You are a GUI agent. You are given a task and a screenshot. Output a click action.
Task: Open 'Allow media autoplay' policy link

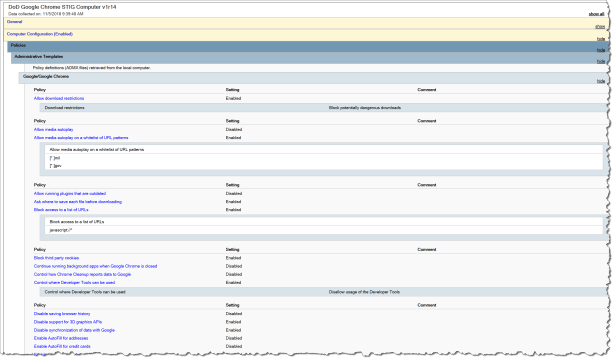[53, 129]
